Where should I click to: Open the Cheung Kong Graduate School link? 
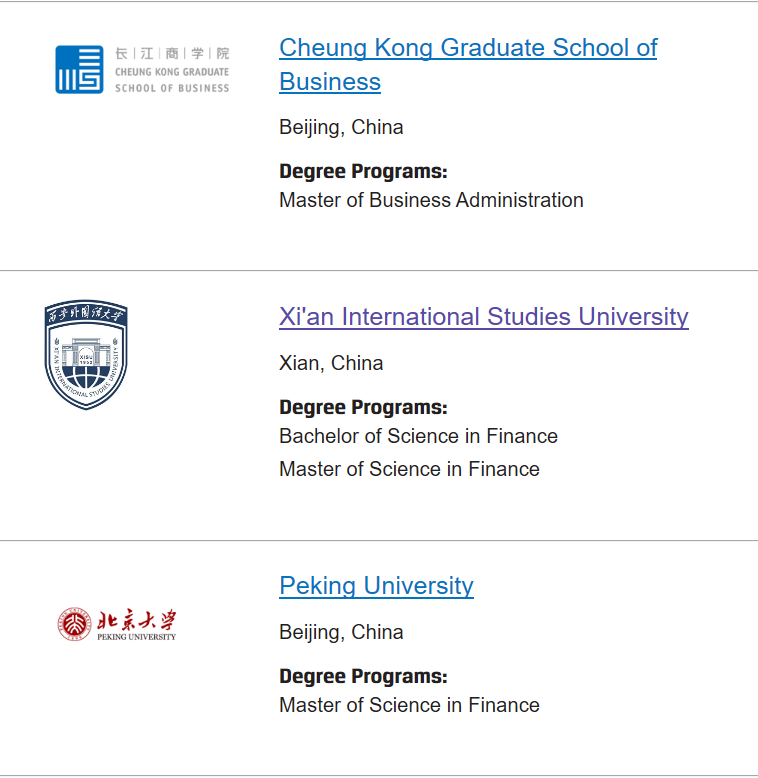click(468, 65)
